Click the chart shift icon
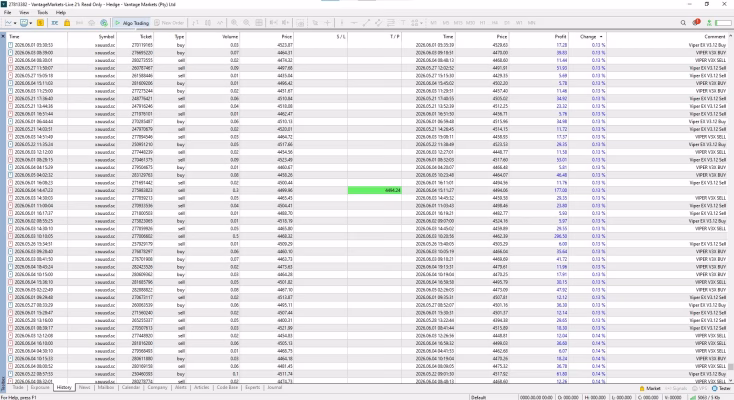 [286, 22]
